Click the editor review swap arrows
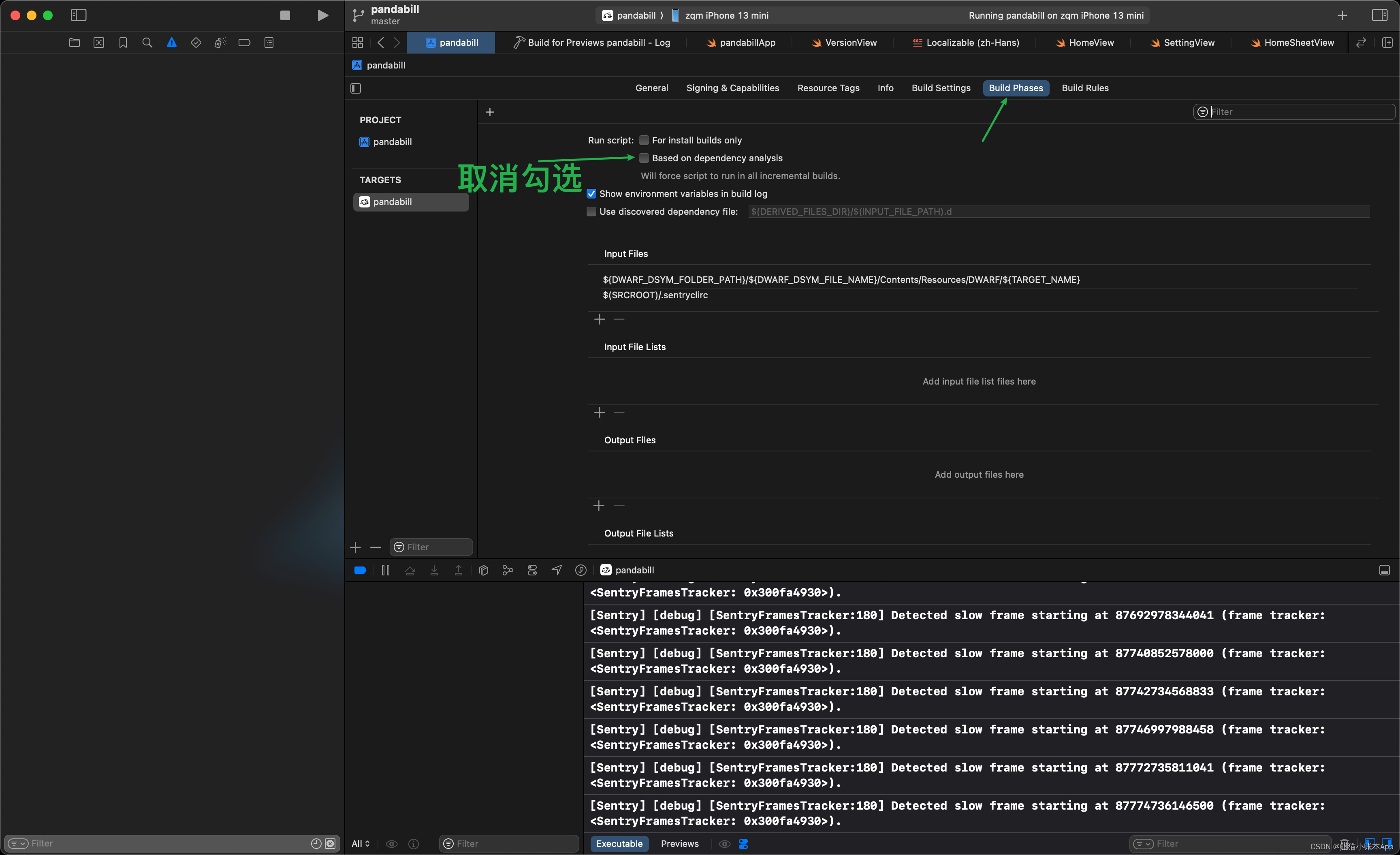This screenshot has width=1400, height=855. pyautogui.click(x=1362, y=43)
